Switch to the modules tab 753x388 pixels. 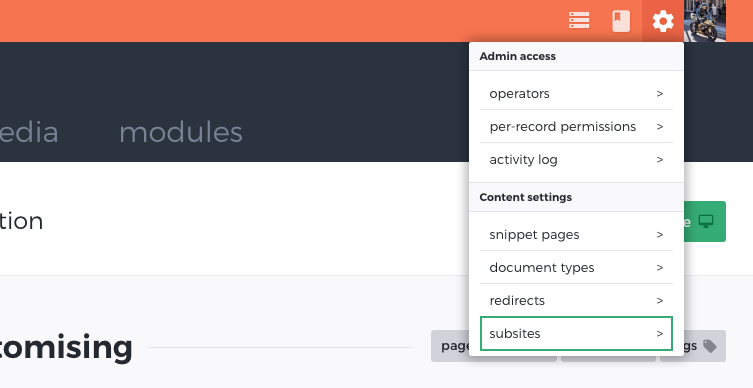coord(181,132)
